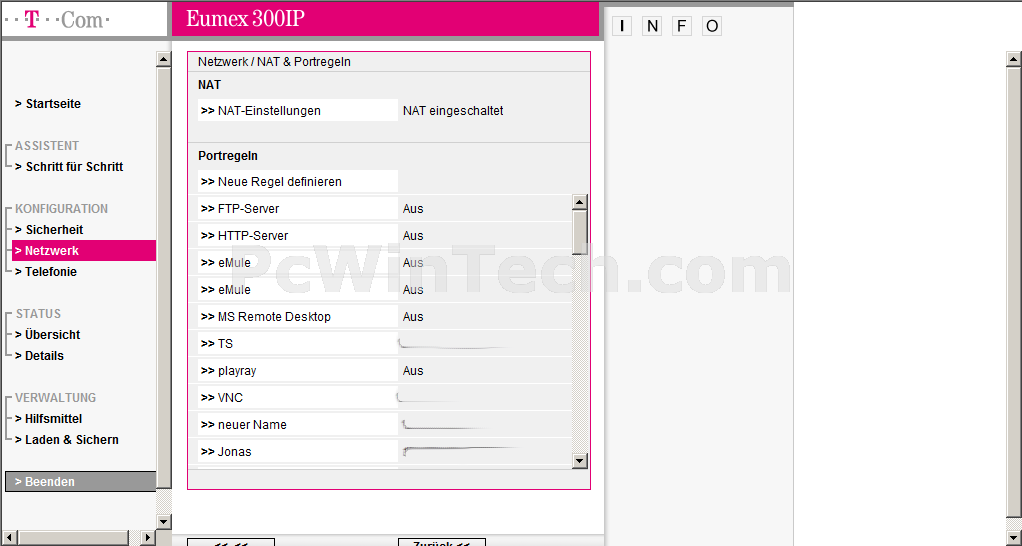Select the Netzwerk menu entry
The height and width of the screenshot is (546, 1022).
84,251
